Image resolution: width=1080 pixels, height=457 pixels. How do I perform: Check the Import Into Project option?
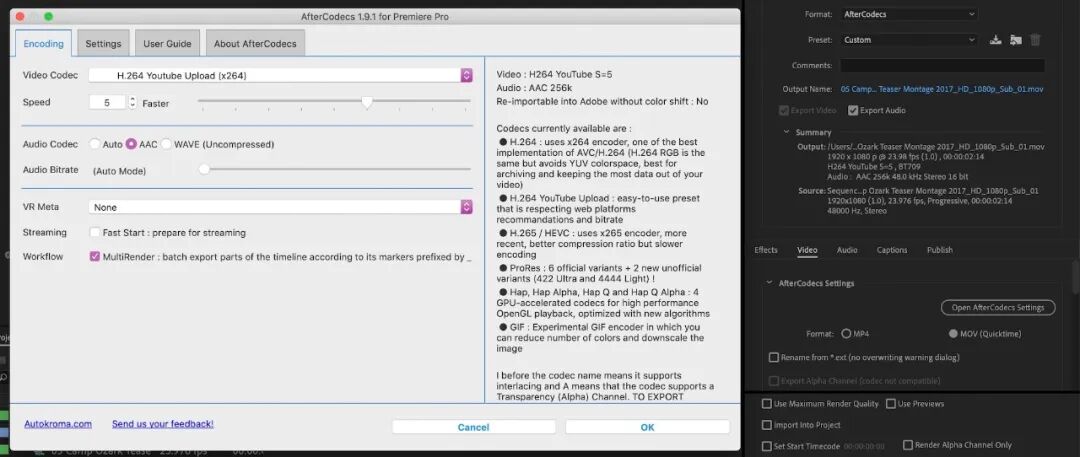click(x=767, y=425)
